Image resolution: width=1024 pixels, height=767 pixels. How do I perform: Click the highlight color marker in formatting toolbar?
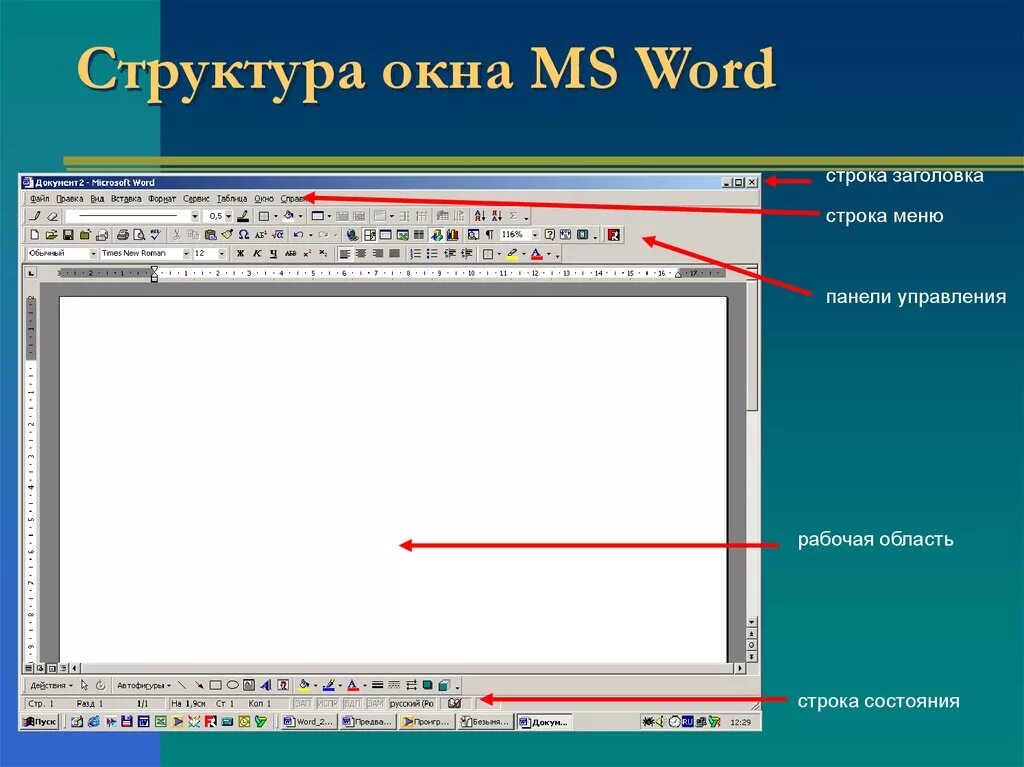[x=512, y=253]
